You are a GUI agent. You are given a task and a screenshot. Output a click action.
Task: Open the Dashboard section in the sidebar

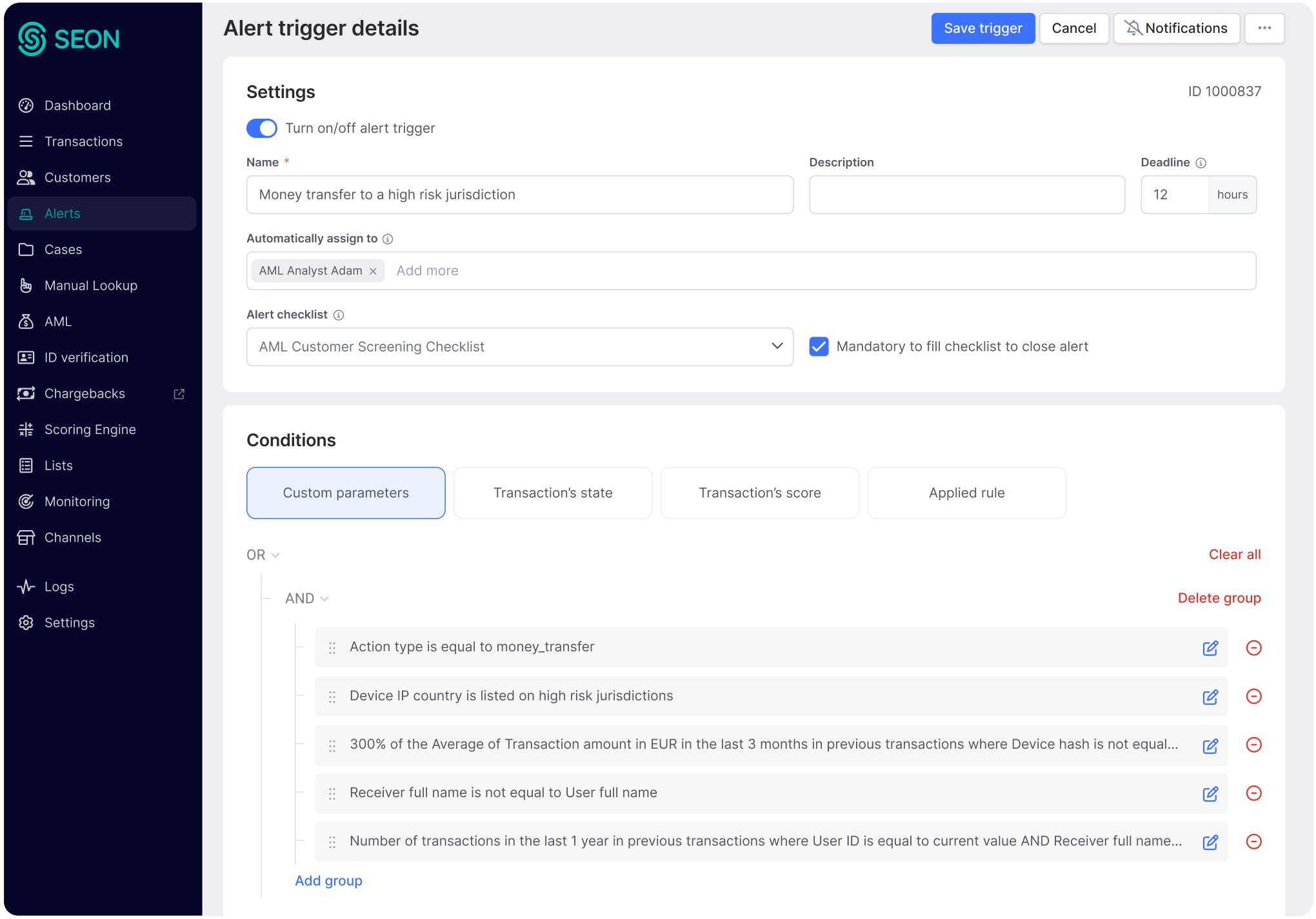click(x=77, y=105)
